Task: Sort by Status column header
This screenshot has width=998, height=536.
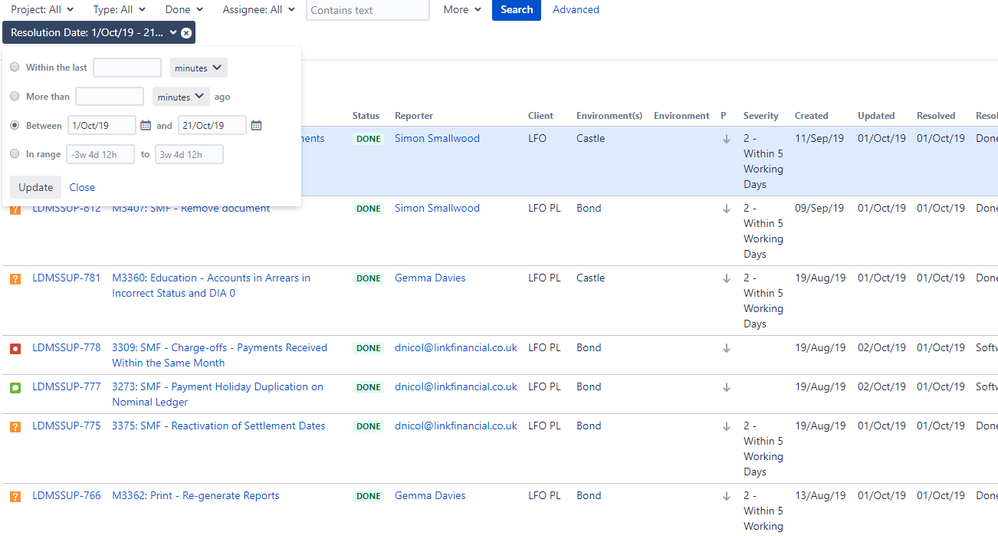Action: pyautogui.click(x=365, y=116)
